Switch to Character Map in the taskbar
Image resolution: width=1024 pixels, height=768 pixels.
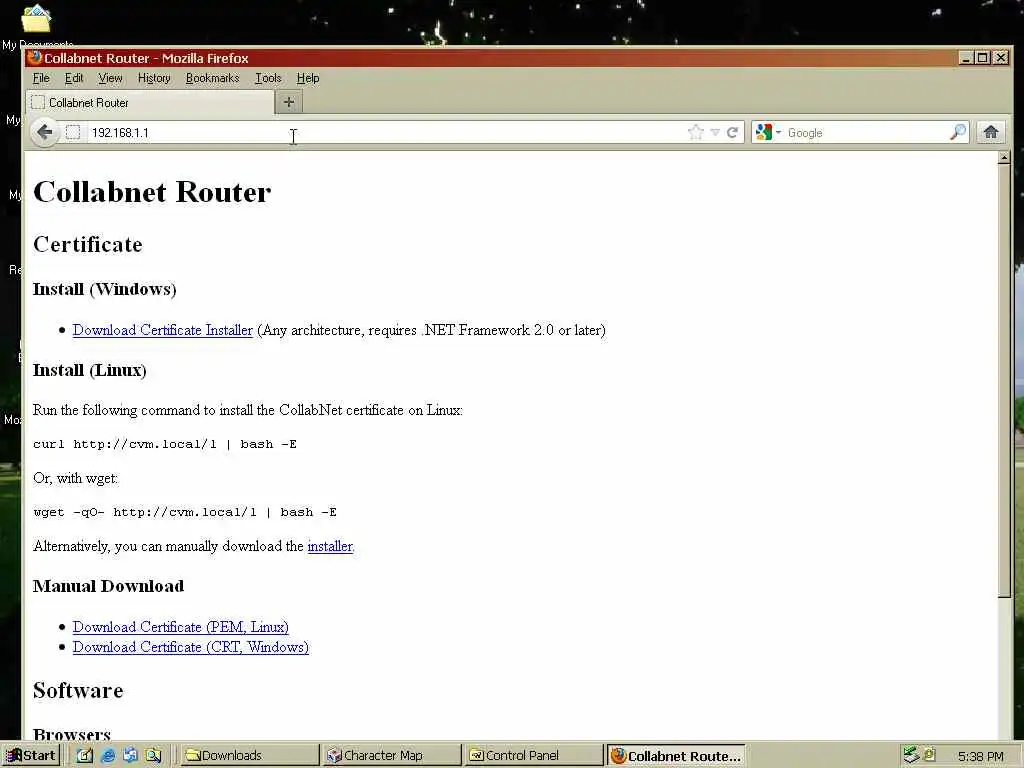coord(391,756)
